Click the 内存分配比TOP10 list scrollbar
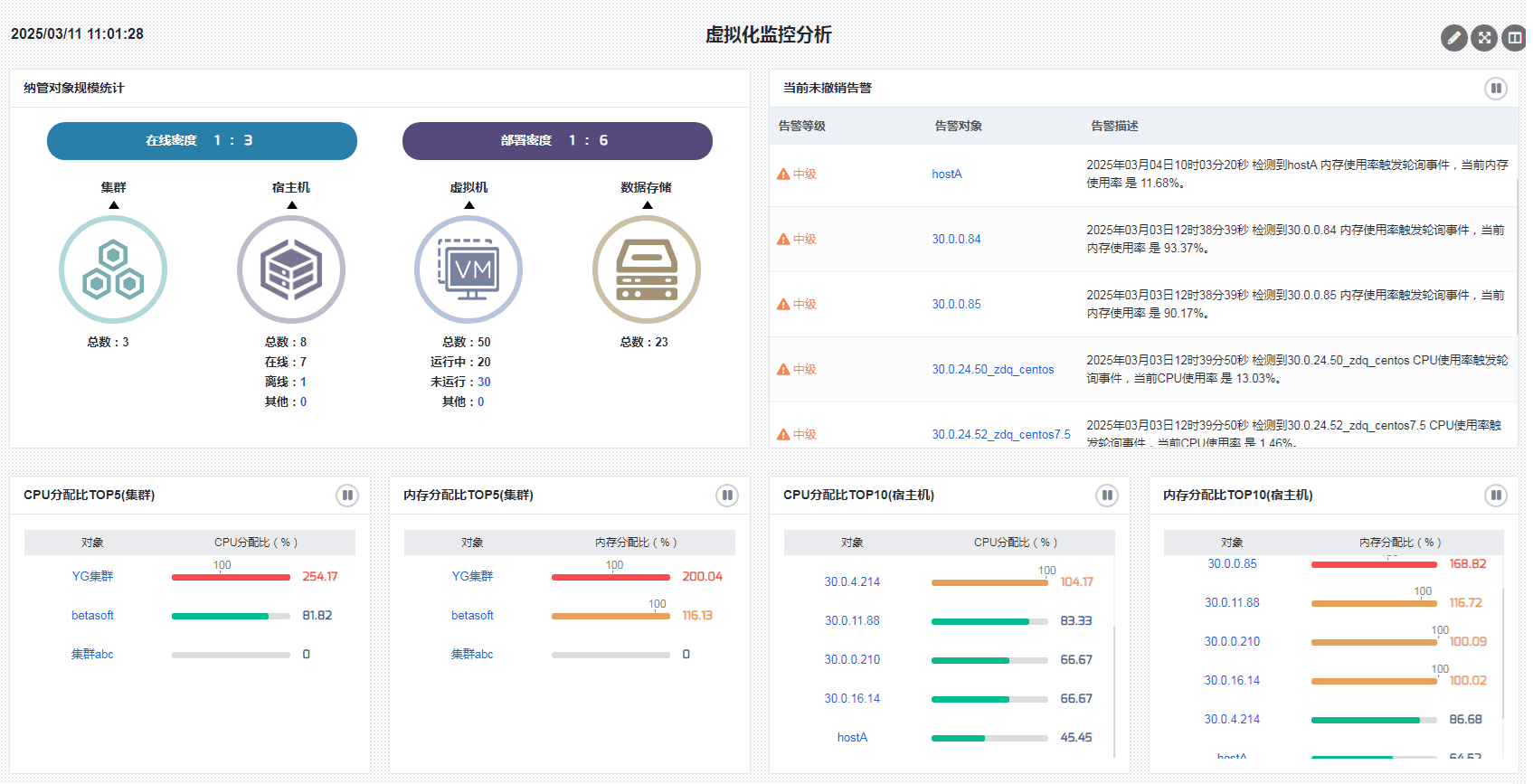Image resolution: width=1533 pixels, height=784 pixels. (x=1503, y=651)
